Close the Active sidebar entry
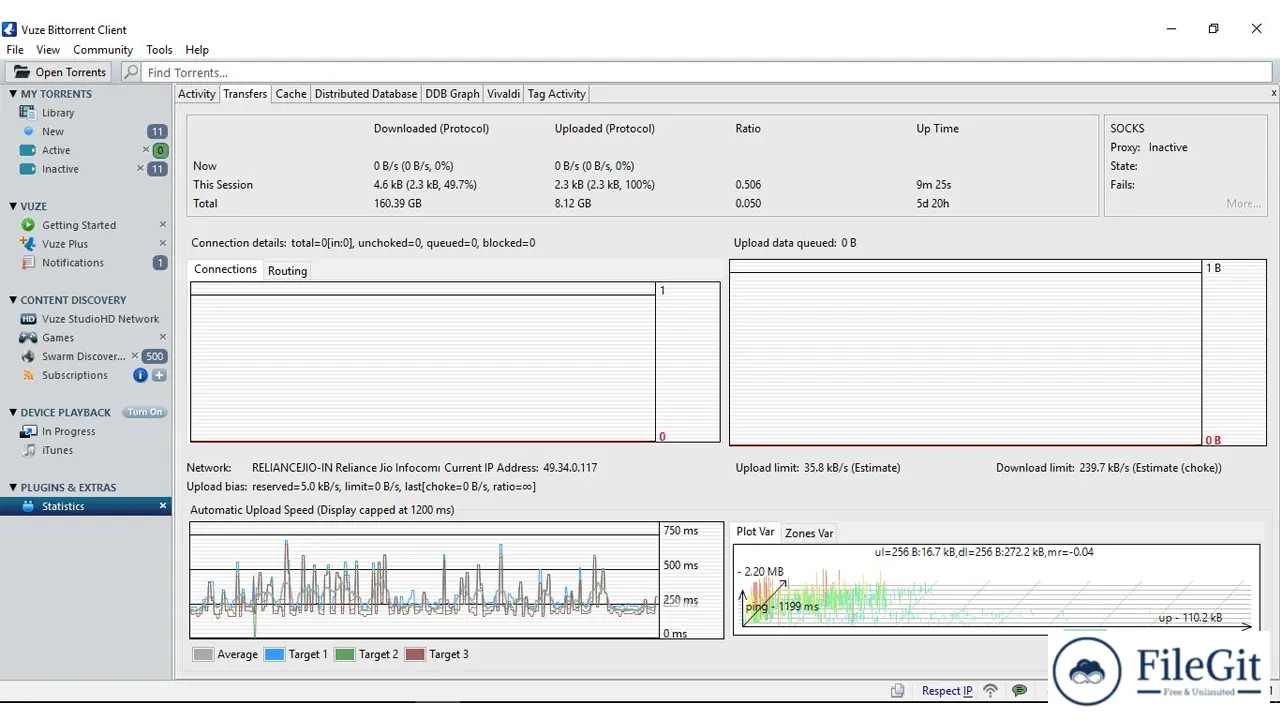1280x720 pixels. click(x=145, y=150)
